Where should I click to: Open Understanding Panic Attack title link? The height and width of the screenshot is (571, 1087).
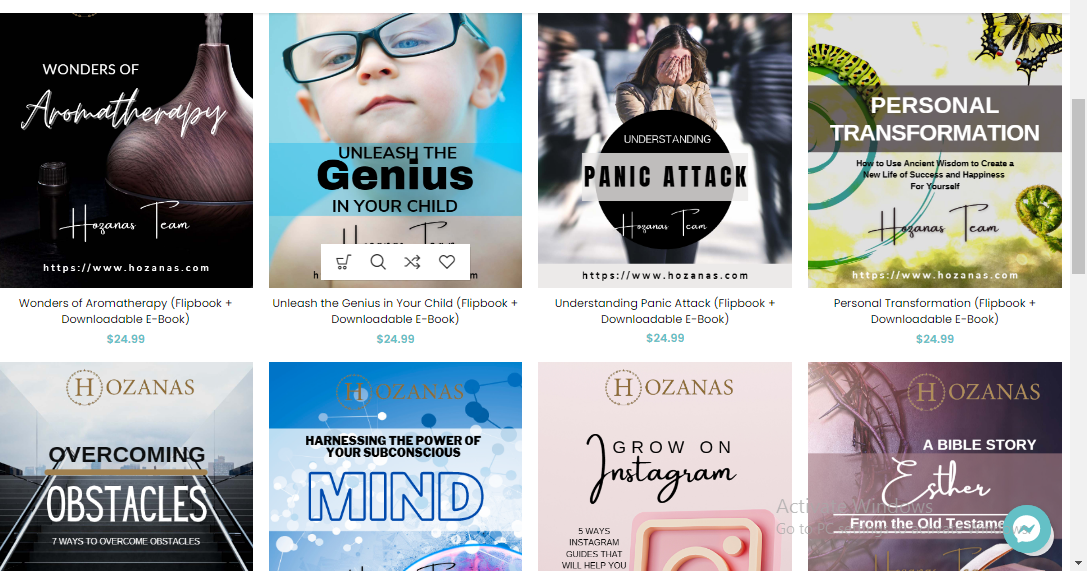[665, 311]
